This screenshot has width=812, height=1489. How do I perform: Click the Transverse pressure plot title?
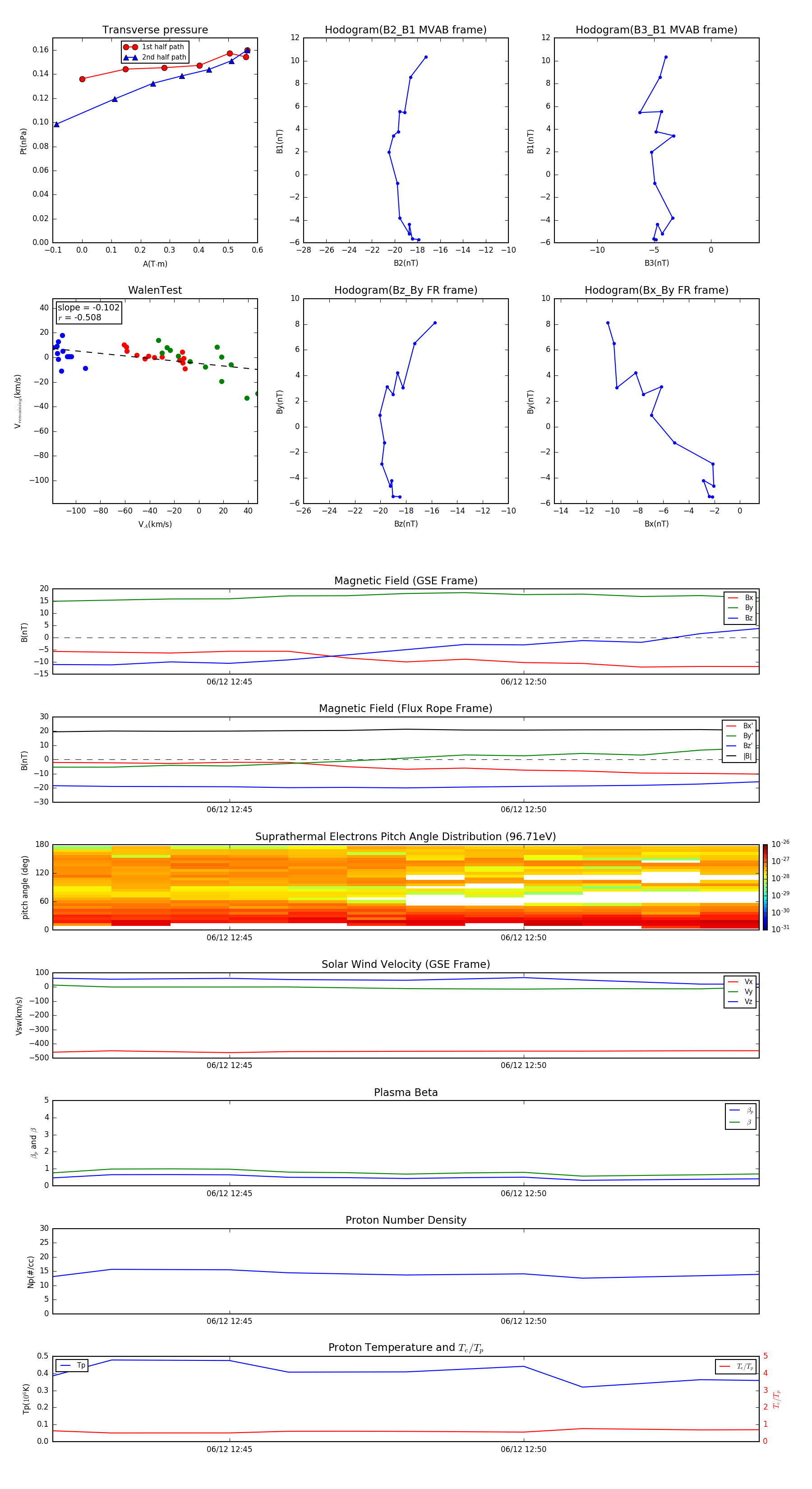(155, 30)
